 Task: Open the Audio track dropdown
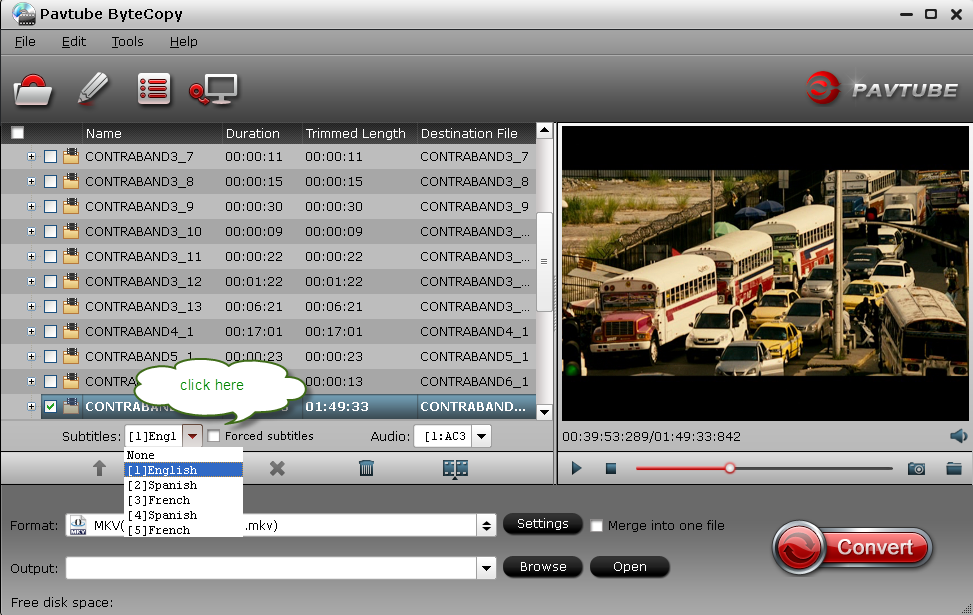coord(481,436)
